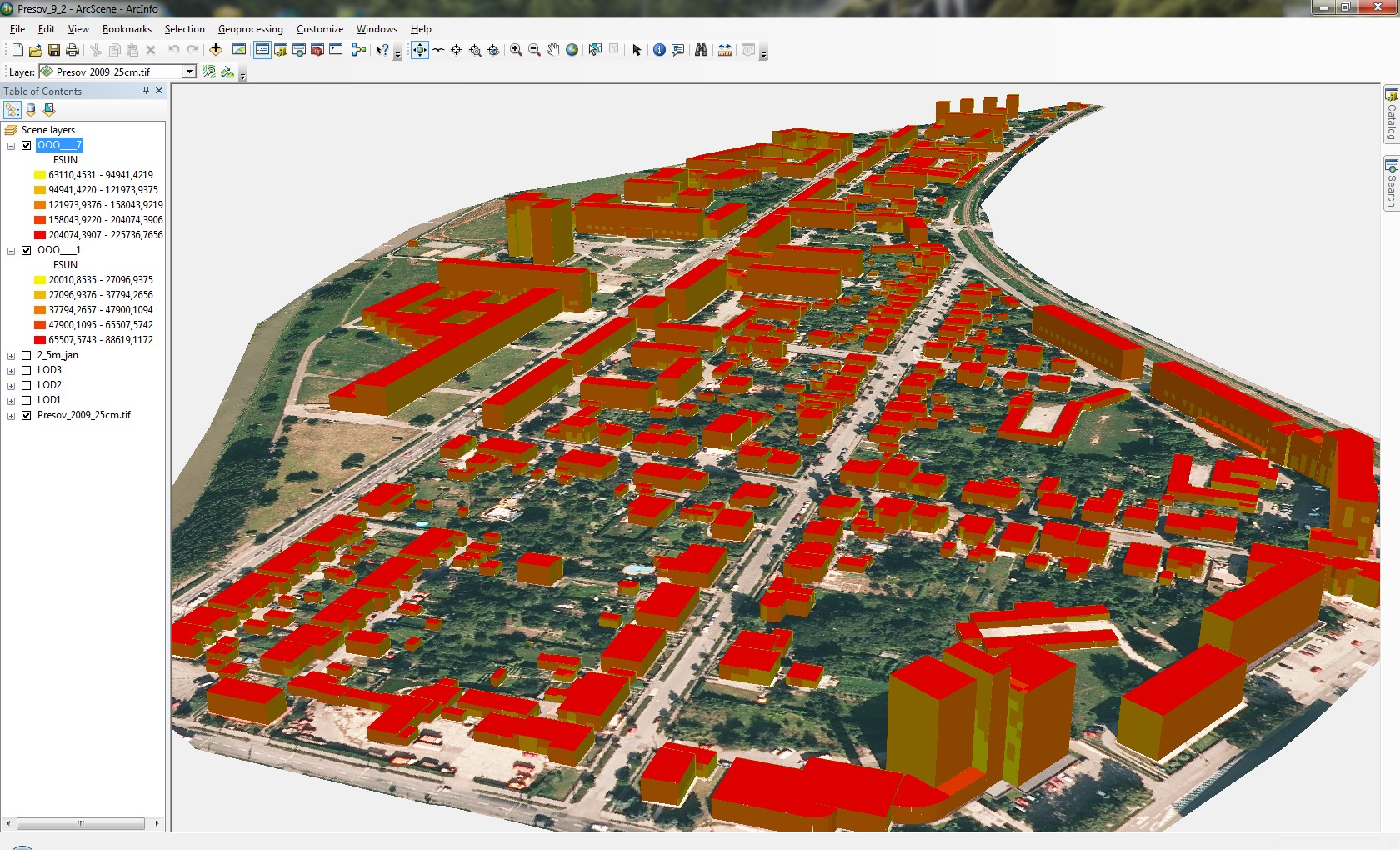Open the Windows menu

point(377,29)
